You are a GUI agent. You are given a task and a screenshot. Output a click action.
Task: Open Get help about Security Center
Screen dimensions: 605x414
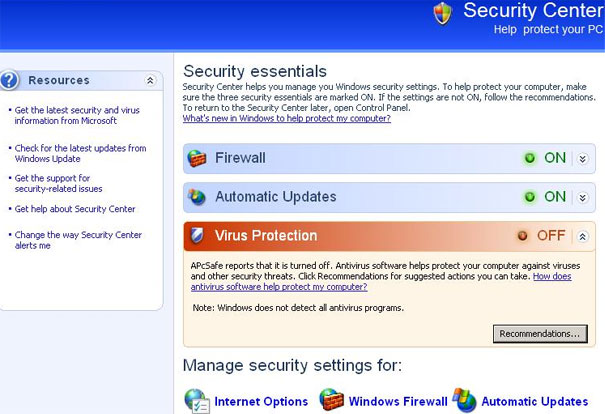[x=75, y=209]
